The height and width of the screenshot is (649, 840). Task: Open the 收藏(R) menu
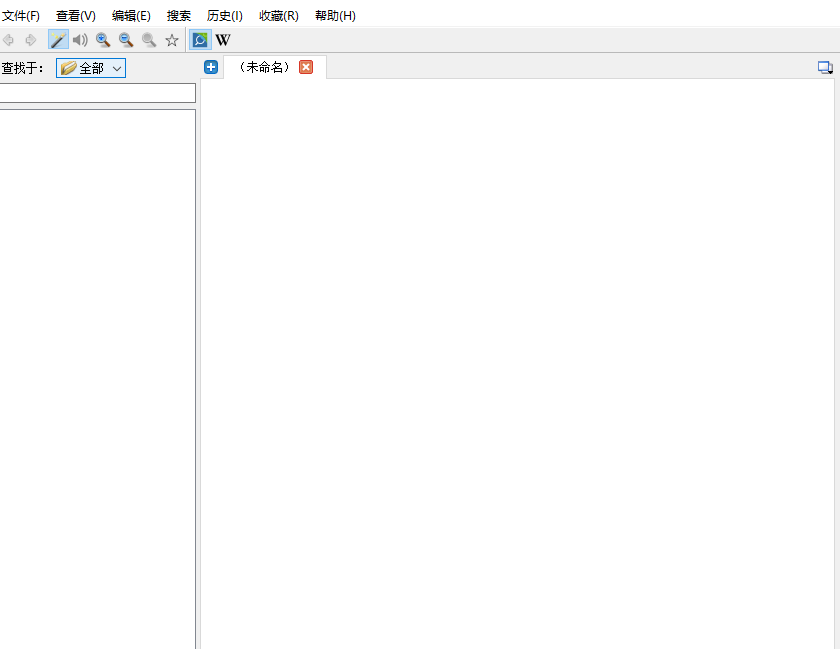pos(279,16)
